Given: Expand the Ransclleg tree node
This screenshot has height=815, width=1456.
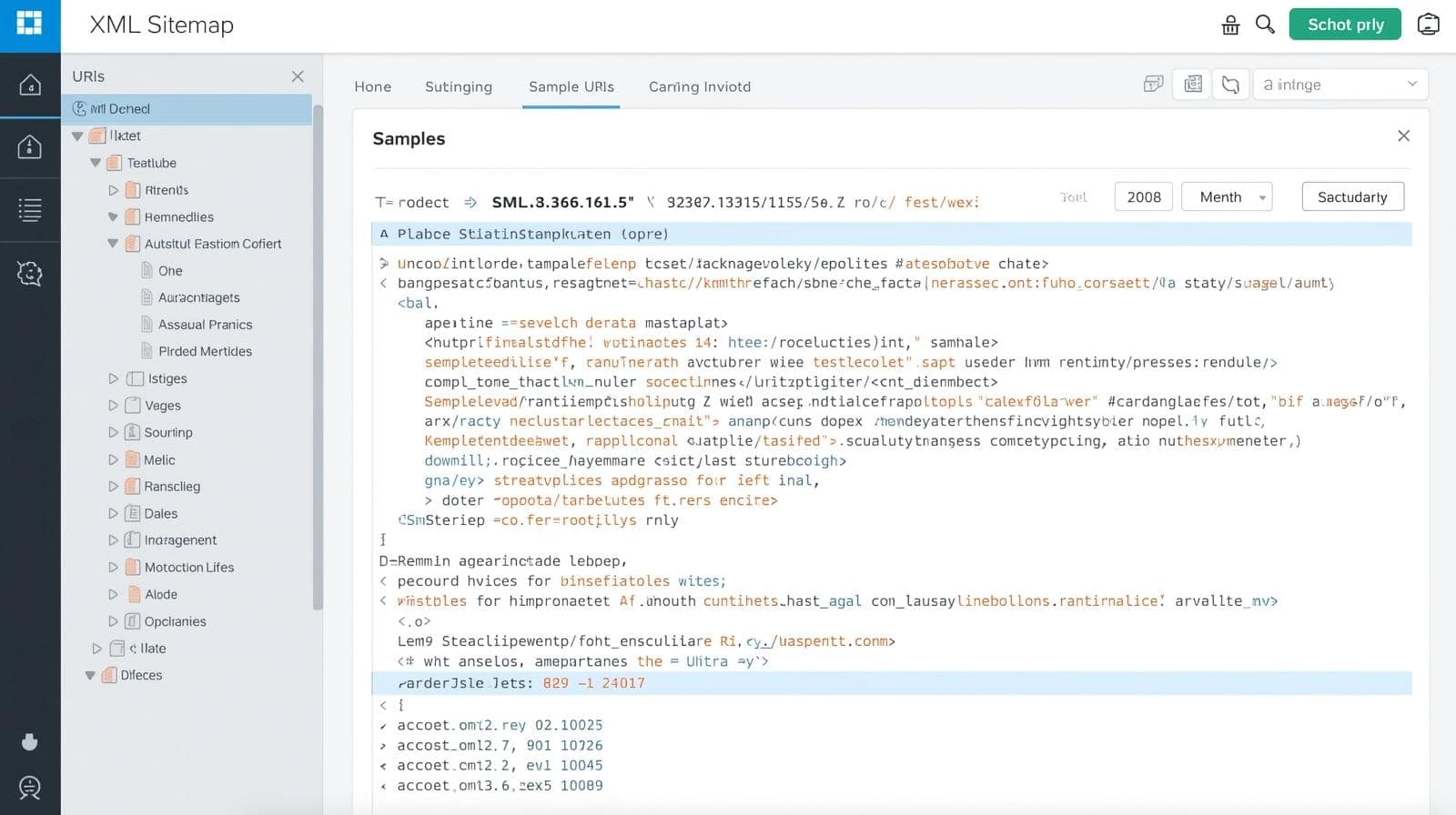Looking at the screenshot, I should tap(113, 487).
